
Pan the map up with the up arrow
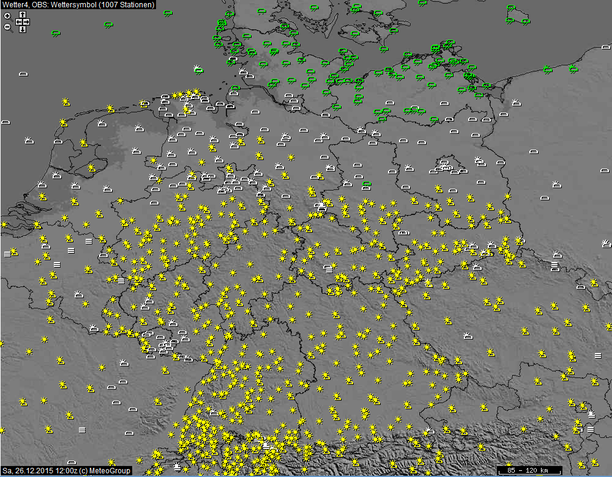[23, 14]
